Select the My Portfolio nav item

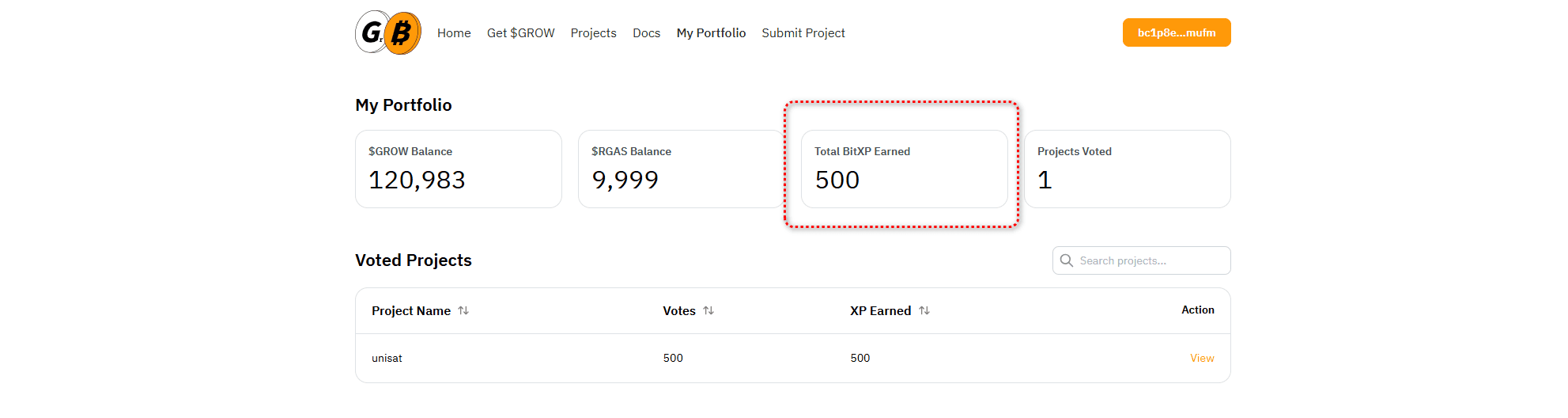(x=712, y=32)
